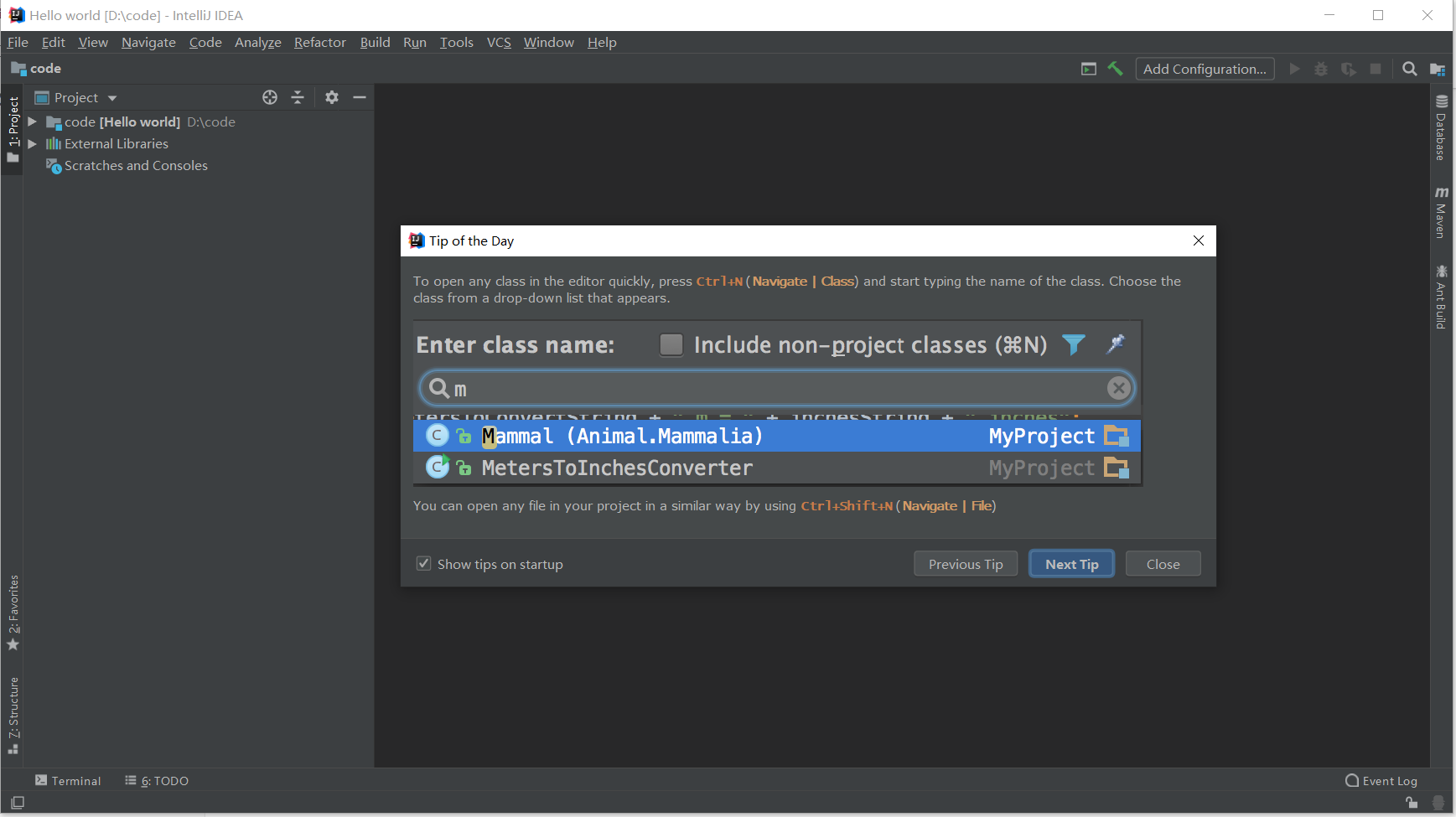Hide the Project panel with minus icon
Viewport: 1456px width, 817px height.
(x=360, y=97)
